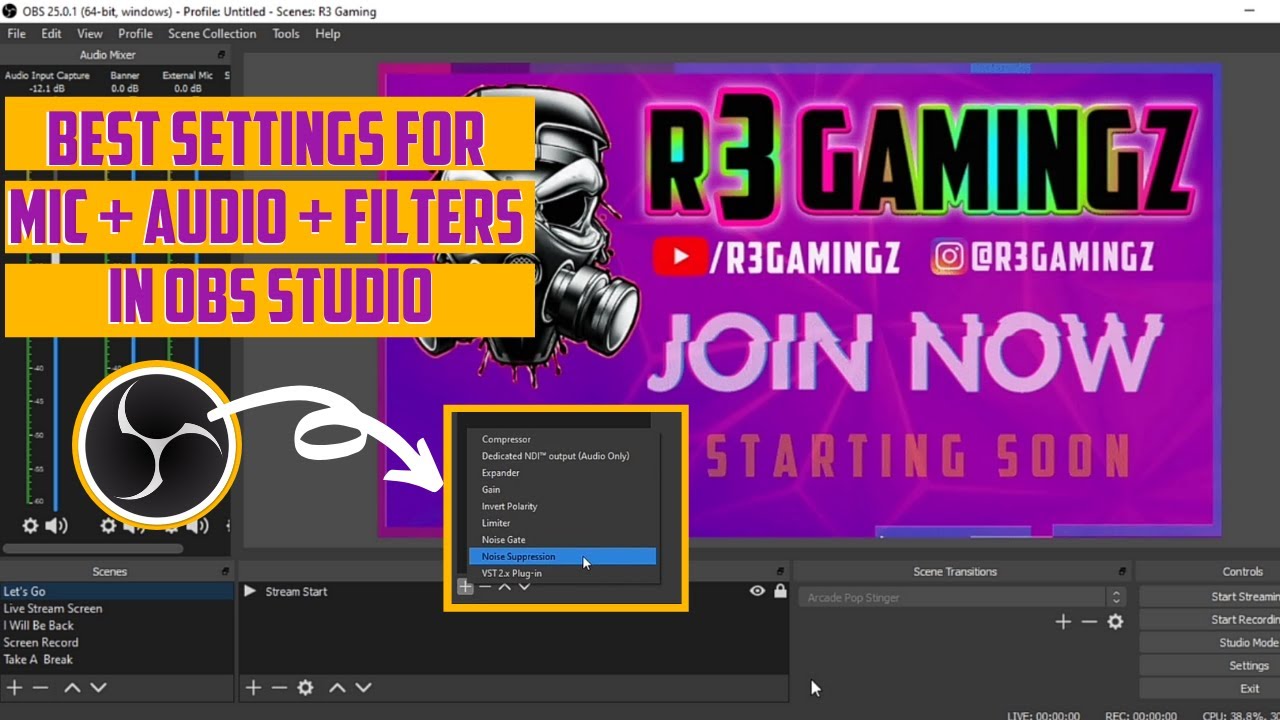Click the add filter plus button
The height and width of the screenshot is (720, 1280).
[x=465, y=587]
